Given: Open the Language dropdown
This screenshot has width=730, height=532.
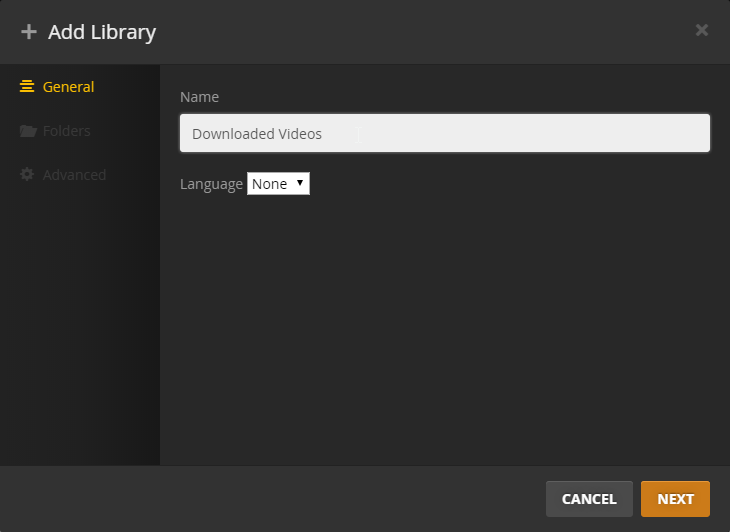Looking at the screenshot, I should click(278, 184).
